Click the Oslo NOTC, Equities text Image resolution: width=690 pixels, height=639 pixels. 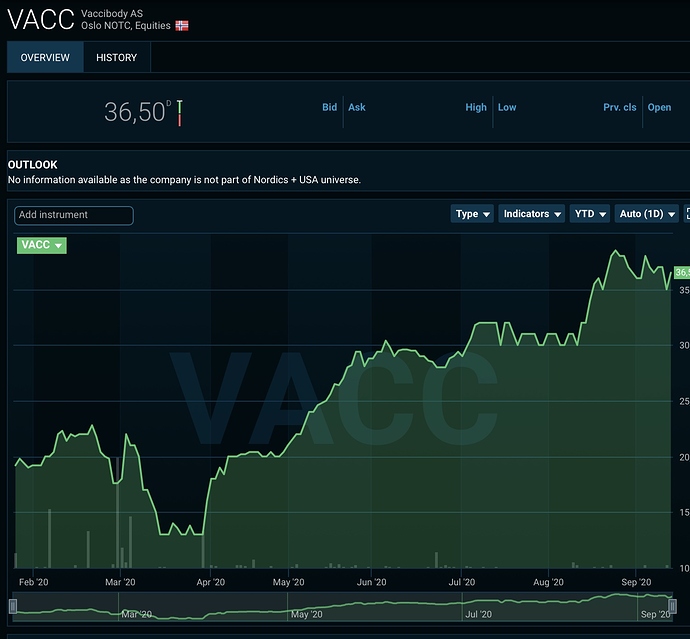(126, 26)
